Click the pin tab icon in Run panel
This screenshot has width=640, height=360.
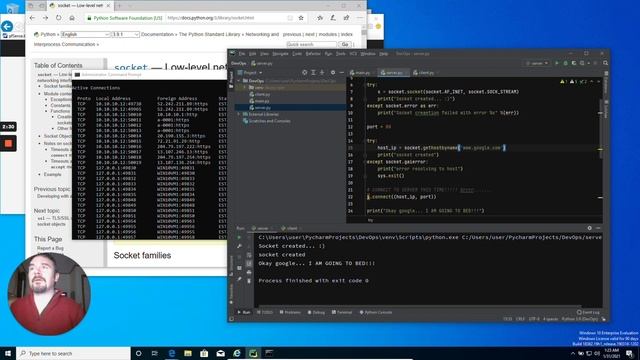[239, 280]
